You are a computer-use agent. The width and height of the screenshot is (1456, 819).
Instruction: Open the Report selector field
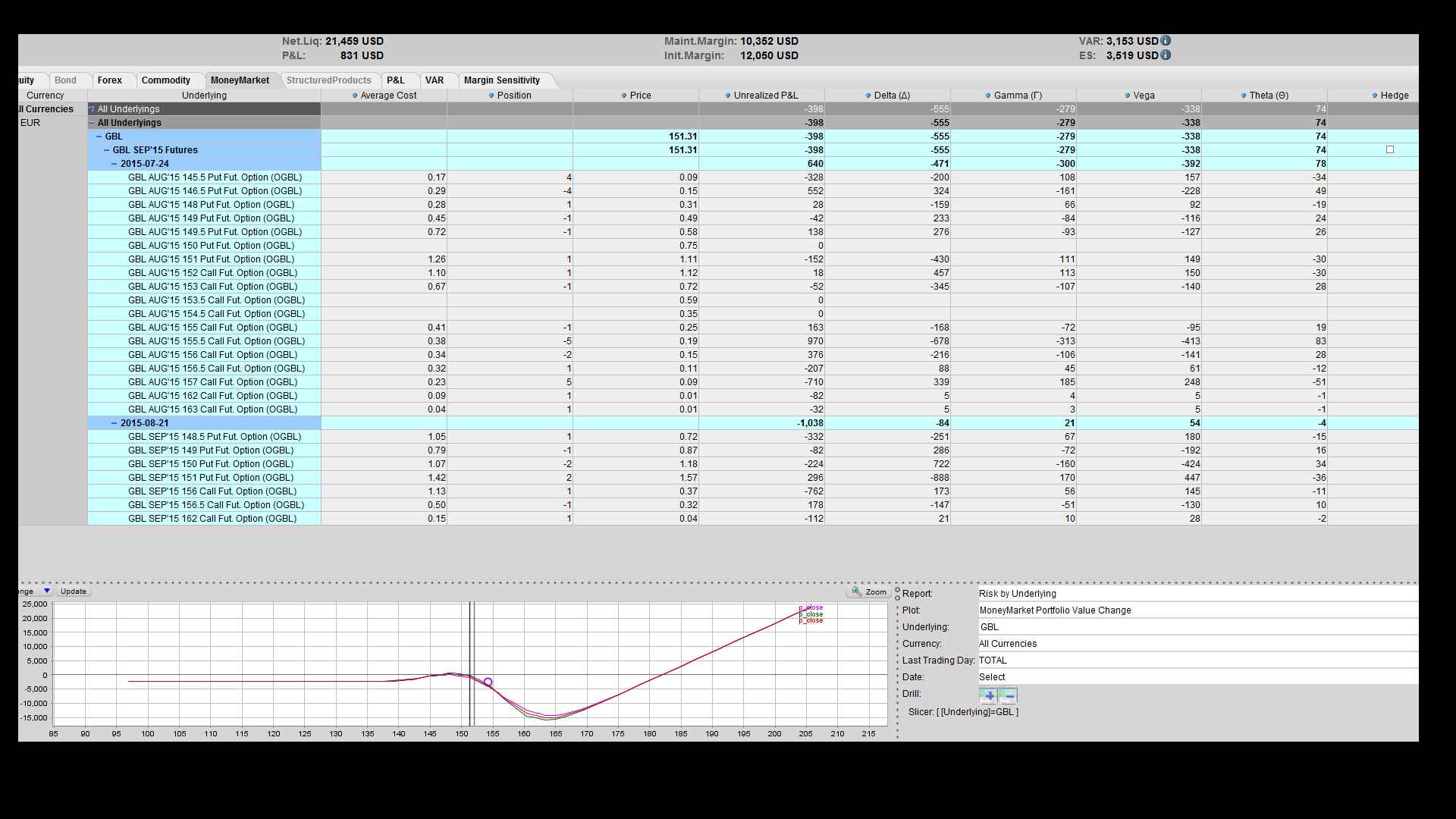click(1198, 594)
